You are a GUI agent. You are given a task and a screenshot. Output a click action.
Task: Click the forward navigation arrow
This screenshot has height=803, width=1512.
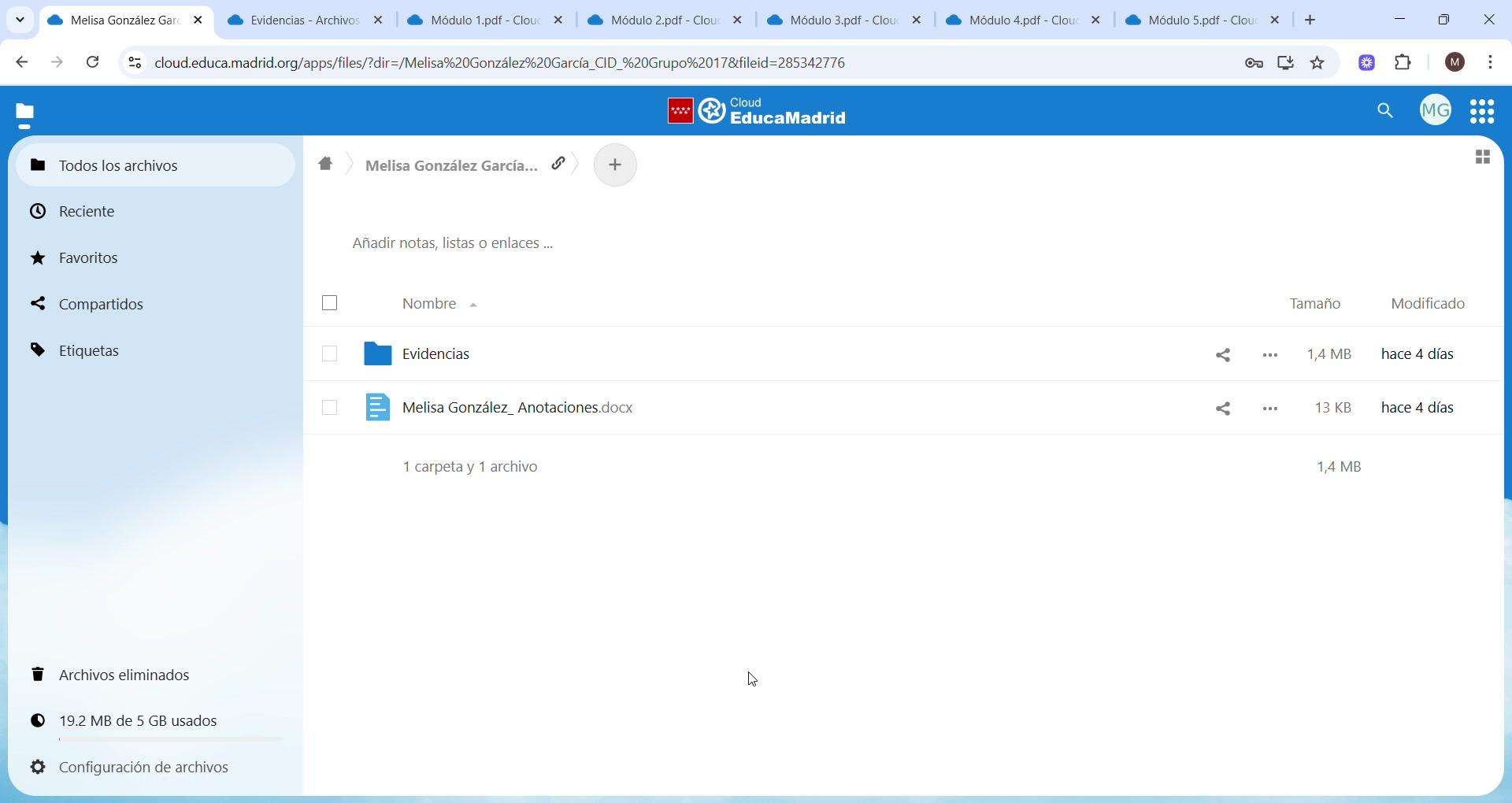pos(57,62)
